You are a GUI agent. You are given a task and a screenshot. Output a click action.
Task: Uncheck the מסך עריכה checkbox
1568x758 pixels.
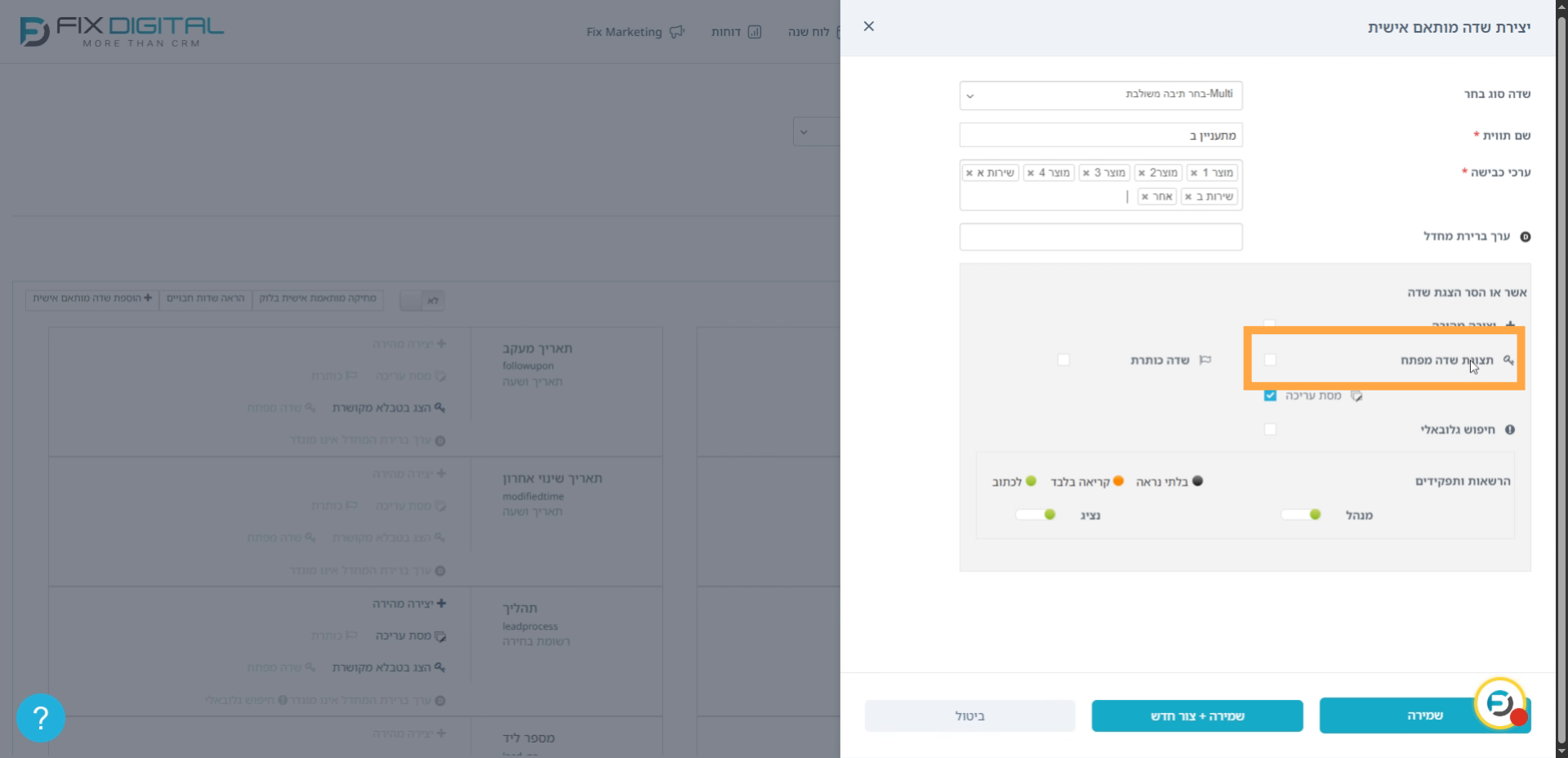(1270, 395)
